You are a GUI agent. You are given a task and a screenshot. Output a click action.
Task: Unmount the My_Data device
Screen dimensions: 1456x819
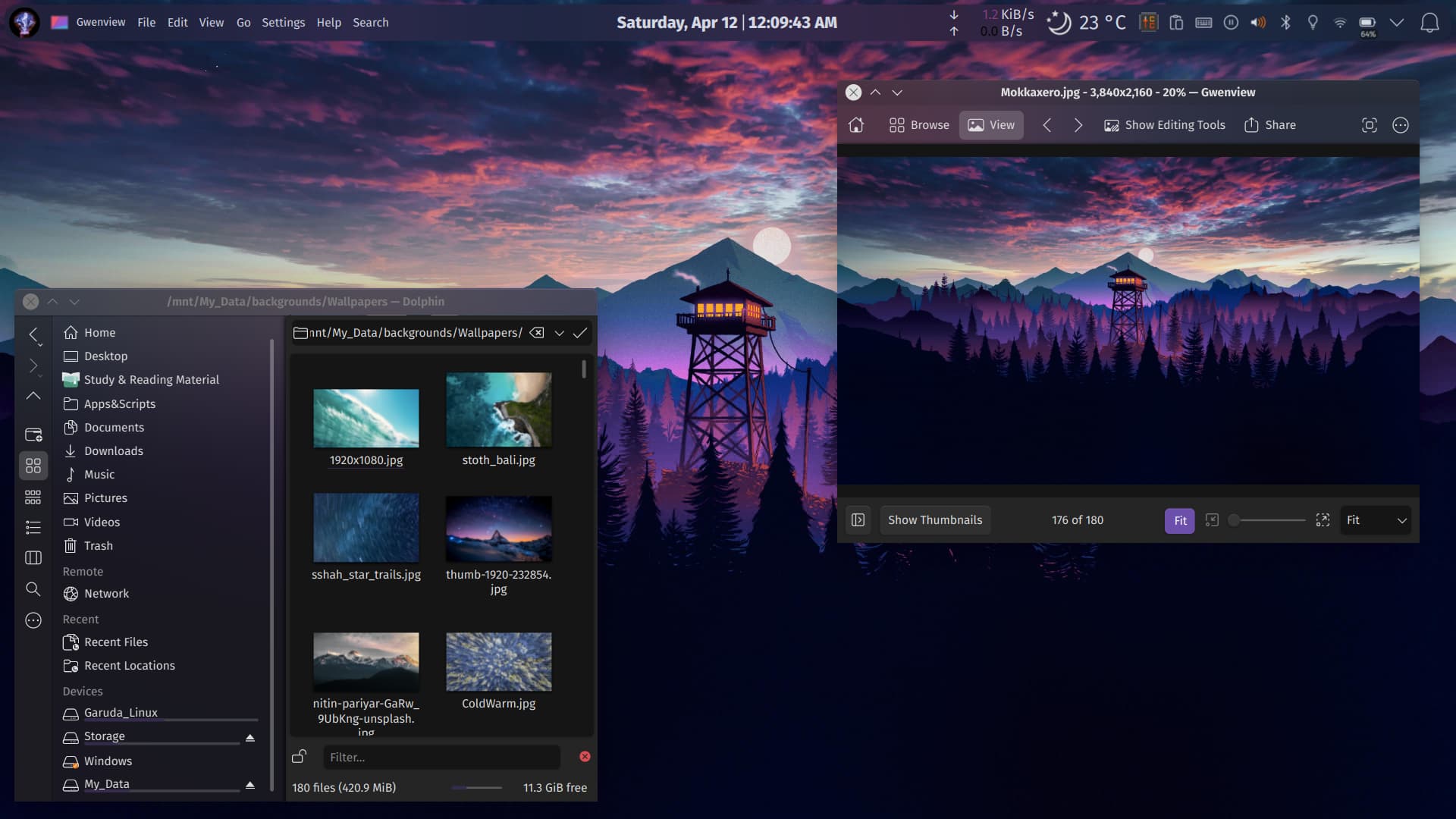pyautogui.click(x=250, y=785)
